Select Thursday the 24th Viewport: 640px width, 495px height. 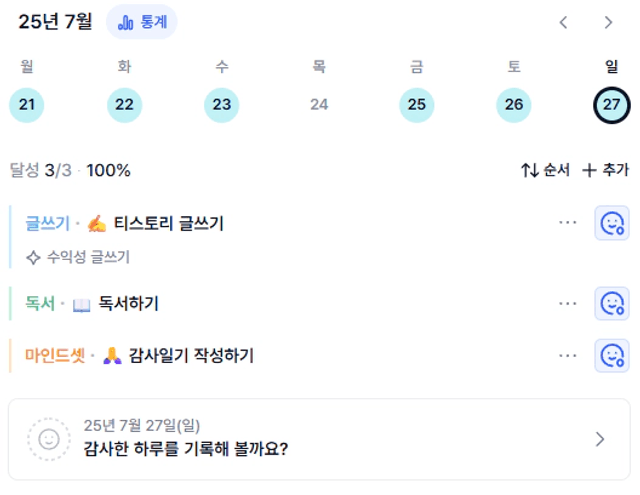pyautogui.click(x=319, y=105)
